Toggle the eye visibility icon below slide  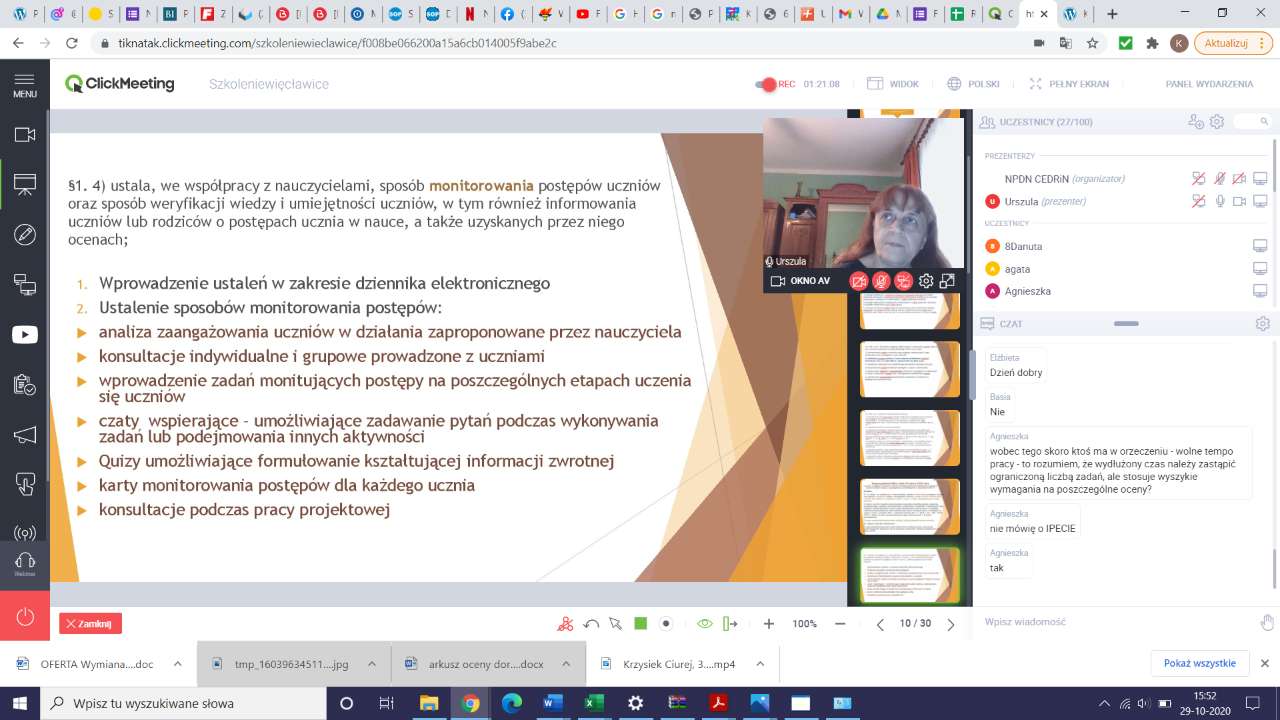coord(704,624)
